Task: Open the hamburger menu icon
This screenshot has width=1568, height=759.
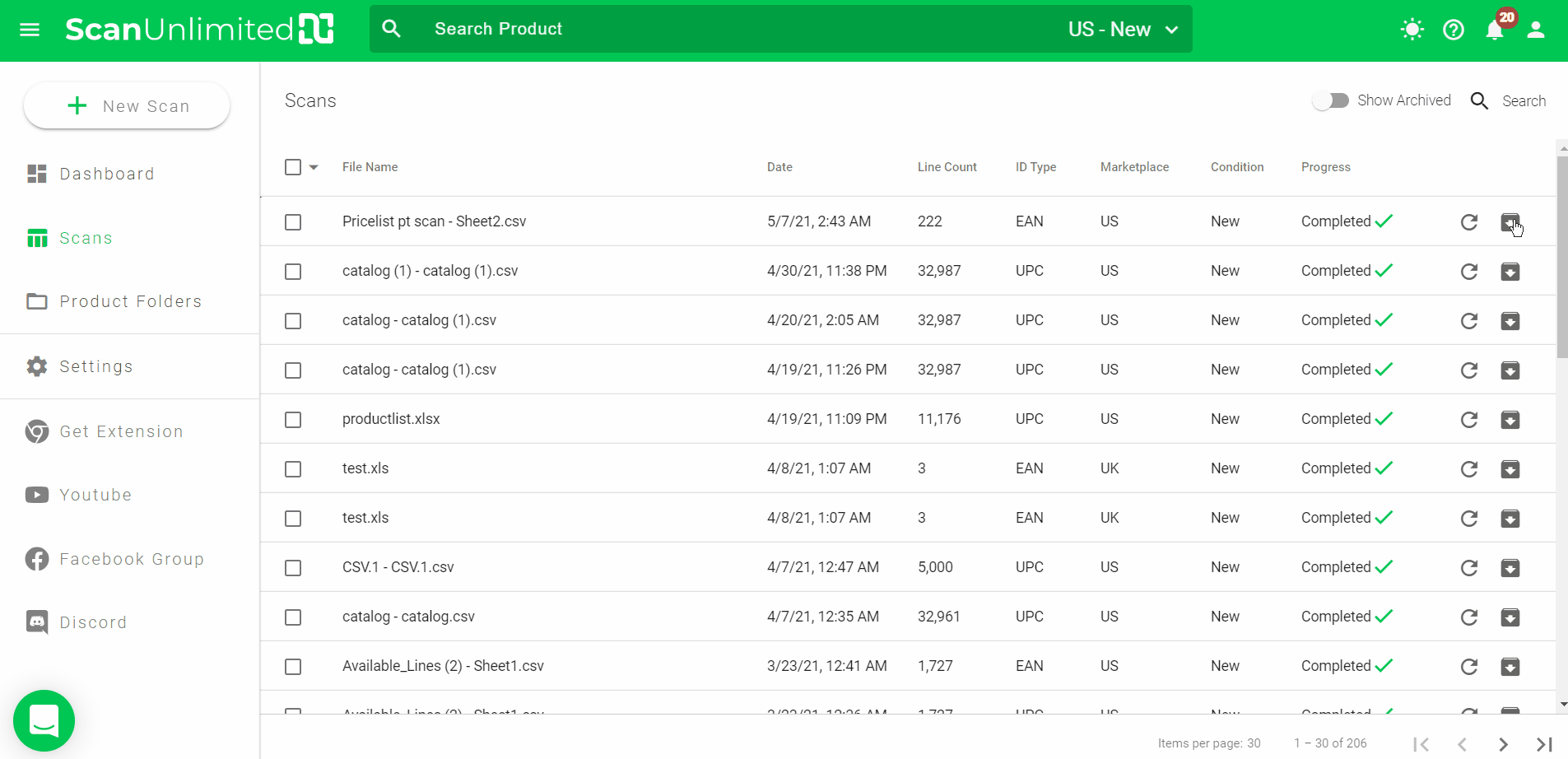Action: 30,30
